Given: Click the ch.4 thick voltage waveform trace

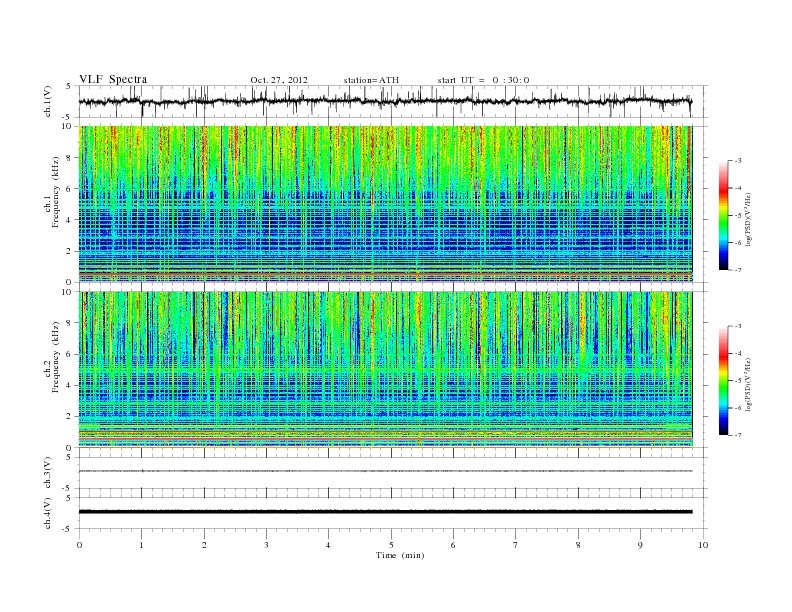Looking at the screenshot, I should point(385,512).
